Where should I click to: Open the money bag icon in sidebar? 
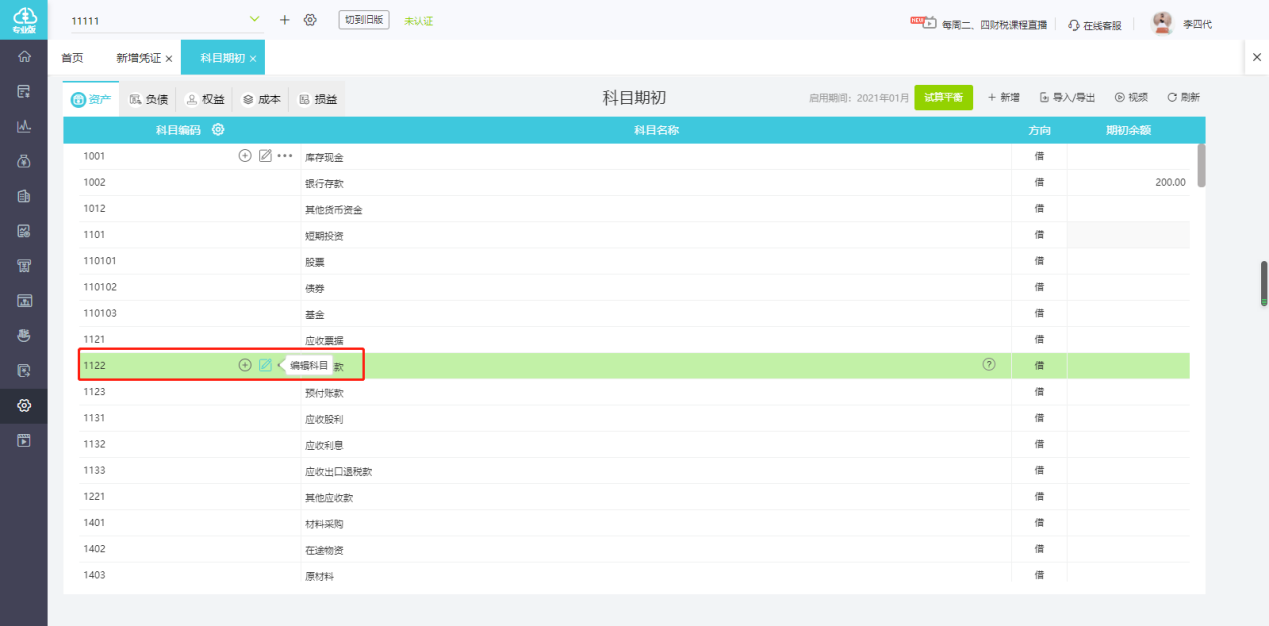(x=24, y=161)
